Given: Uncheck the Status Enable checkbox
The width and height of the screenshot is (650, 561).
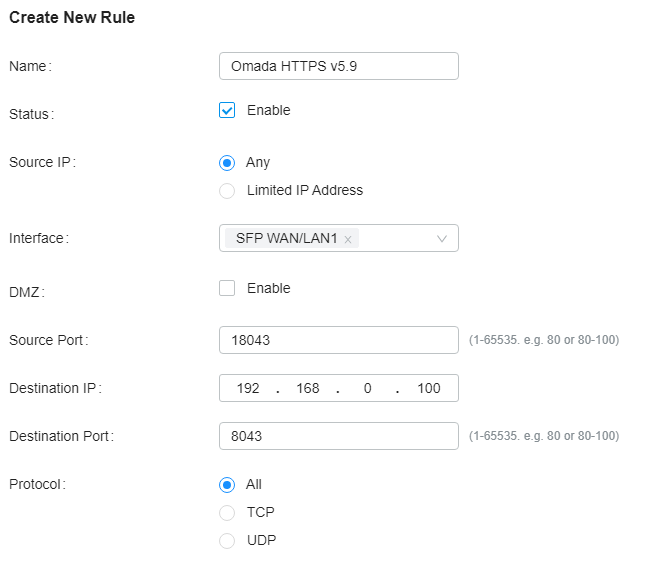Looking at the screenshot, I should (227, 110).
